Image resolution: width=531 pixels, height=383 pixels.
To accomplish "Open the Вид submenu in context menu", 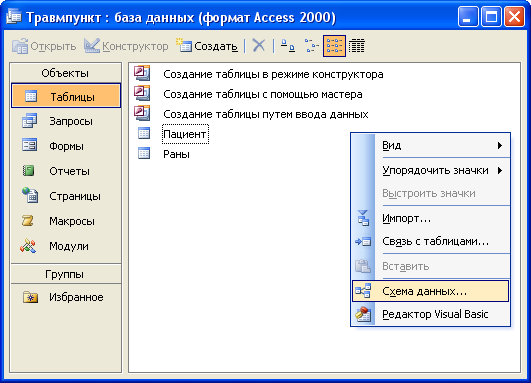I will (x=430, y=145).
